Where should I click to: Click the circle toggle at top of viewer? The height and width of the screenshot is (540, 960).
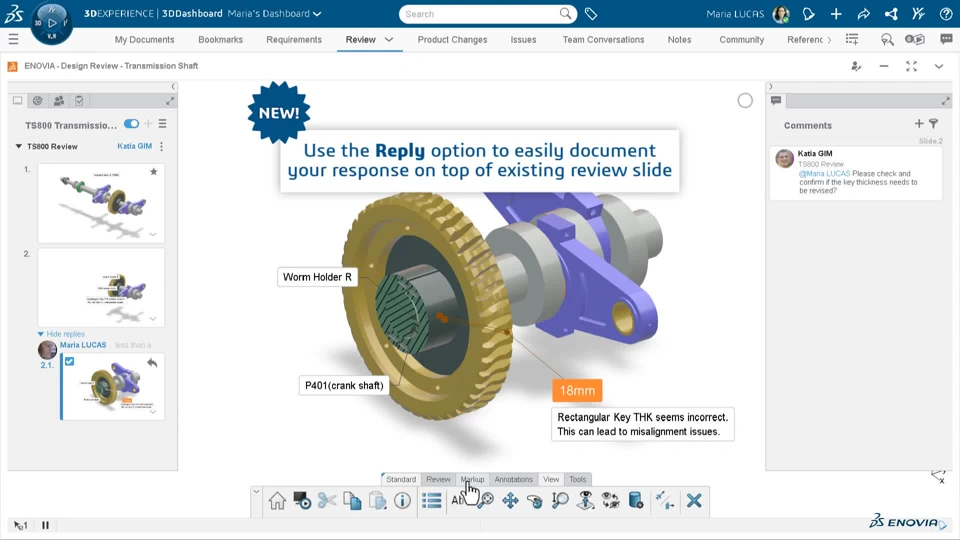(x=745, y=100)
